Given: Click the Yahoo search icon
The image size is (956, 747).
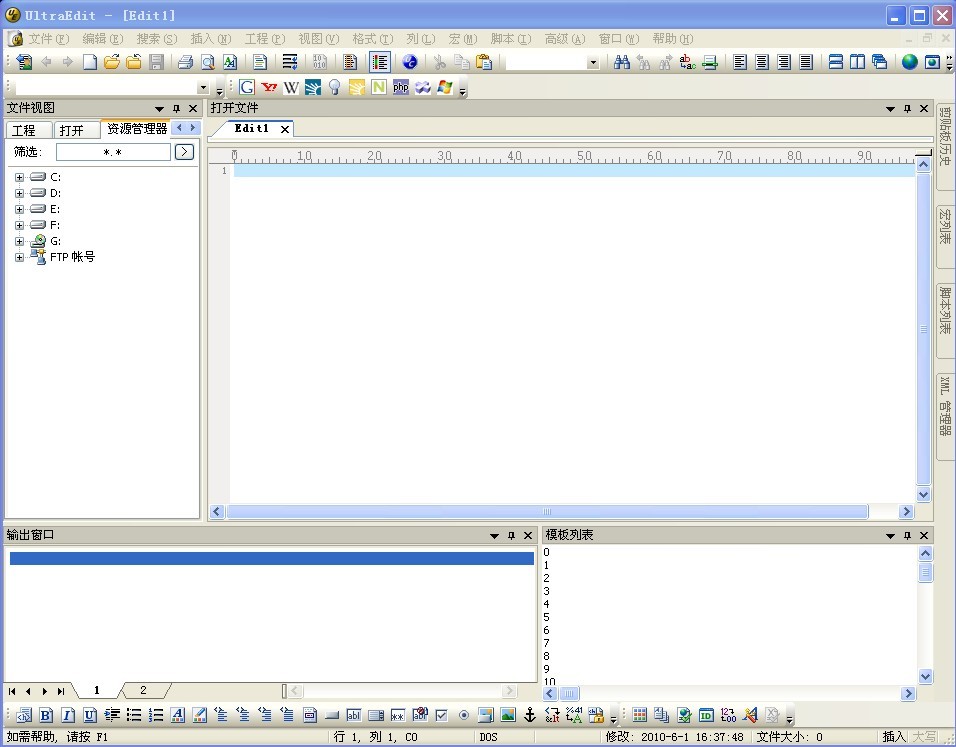Looking at the screenshot, I should 269,87.
